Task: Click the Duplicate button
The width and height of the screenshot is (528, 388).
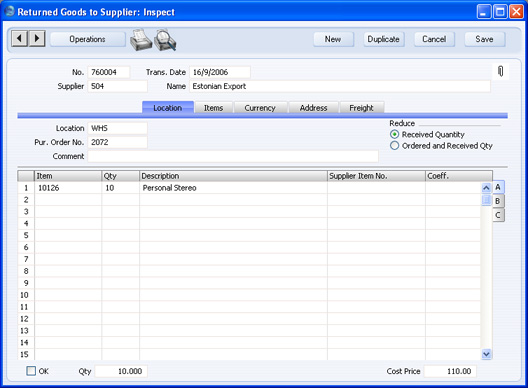Action: coord(384,39)
